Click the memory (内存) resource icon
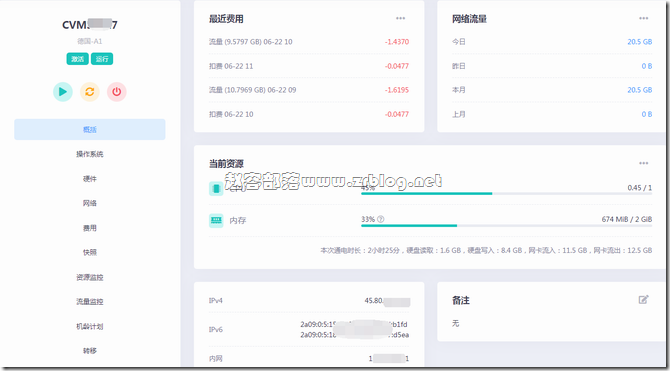 [x=216, y=221]
